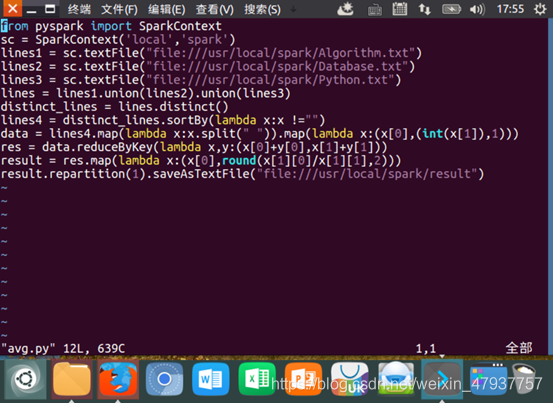
Task: Click 'saveAsTextFile' in last code line
Action: point(201,174)
